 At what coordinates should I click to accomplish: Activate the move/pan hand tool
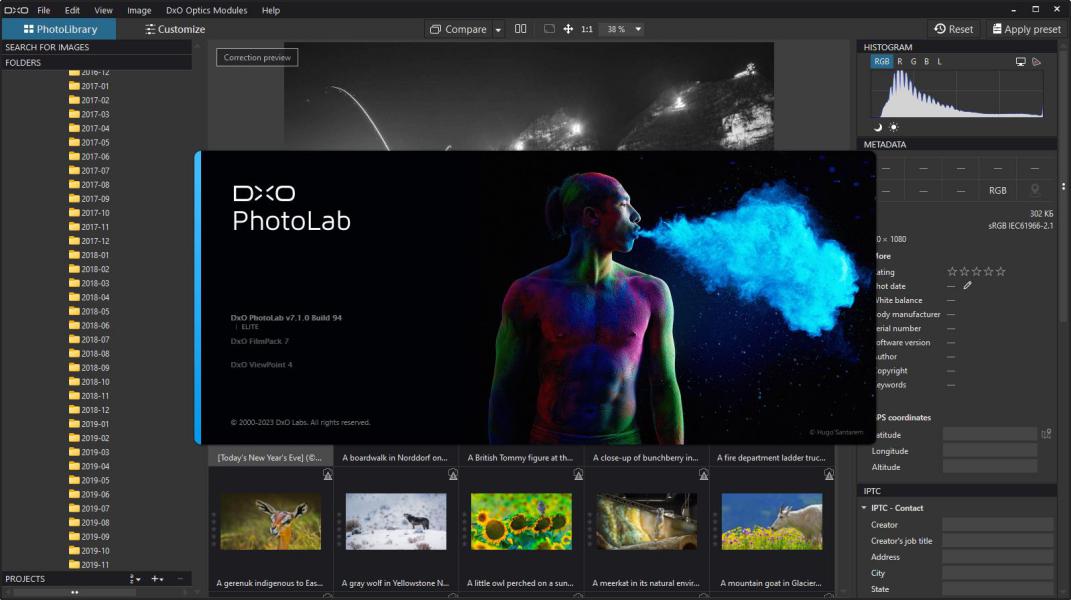(568, 29)
